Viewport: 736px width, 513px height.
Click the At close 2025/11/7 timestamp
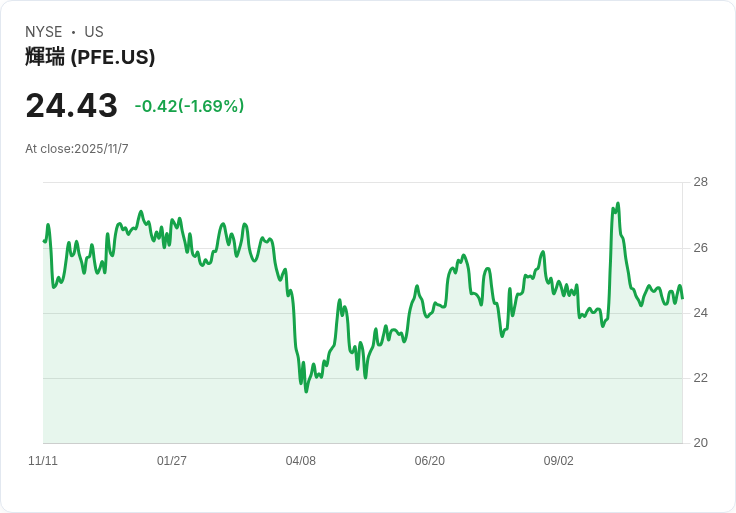[x=77, y=149]
